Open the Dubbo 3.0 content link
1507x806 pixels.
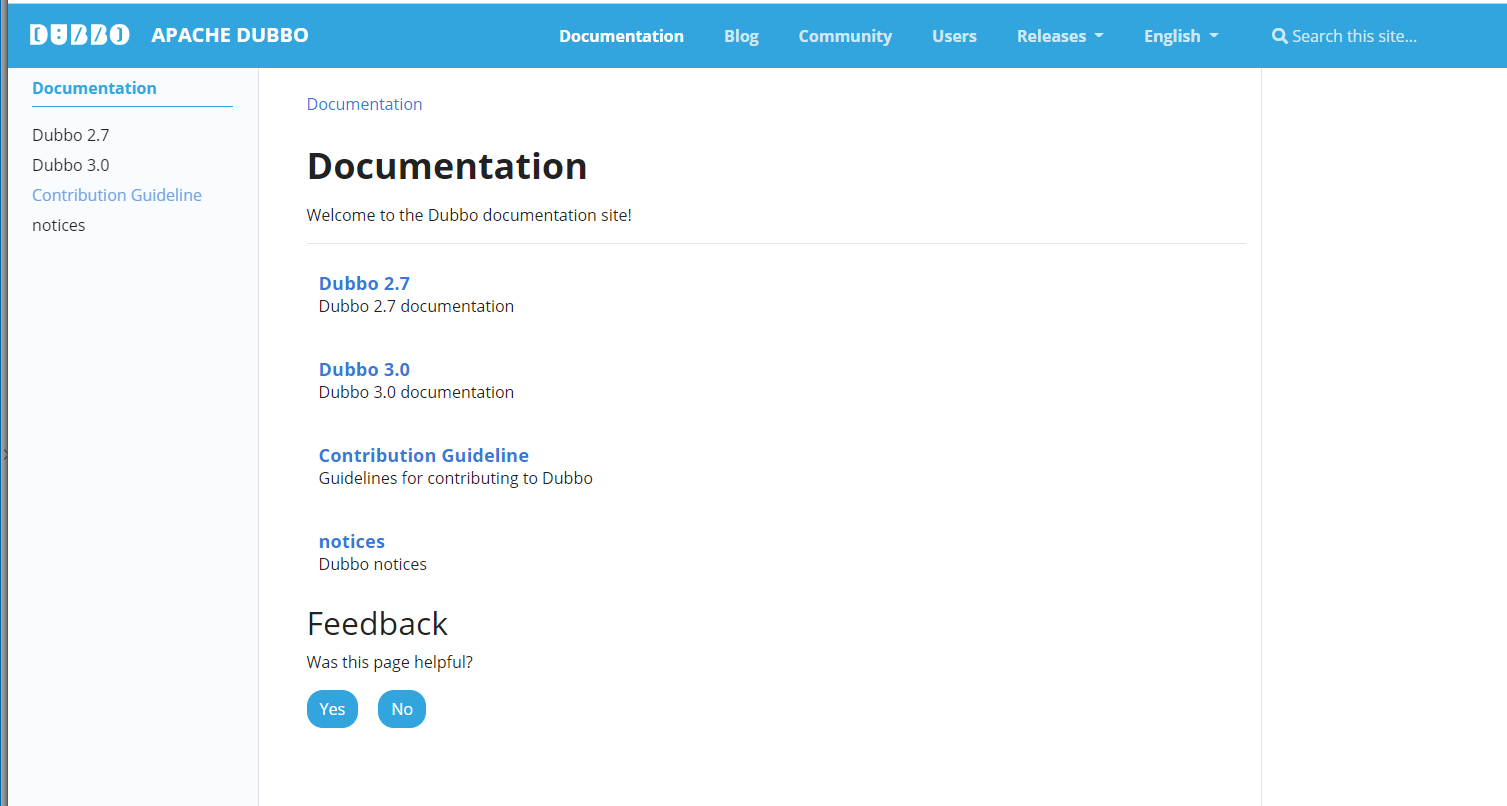pyautogui.click(x=364, y=369)
